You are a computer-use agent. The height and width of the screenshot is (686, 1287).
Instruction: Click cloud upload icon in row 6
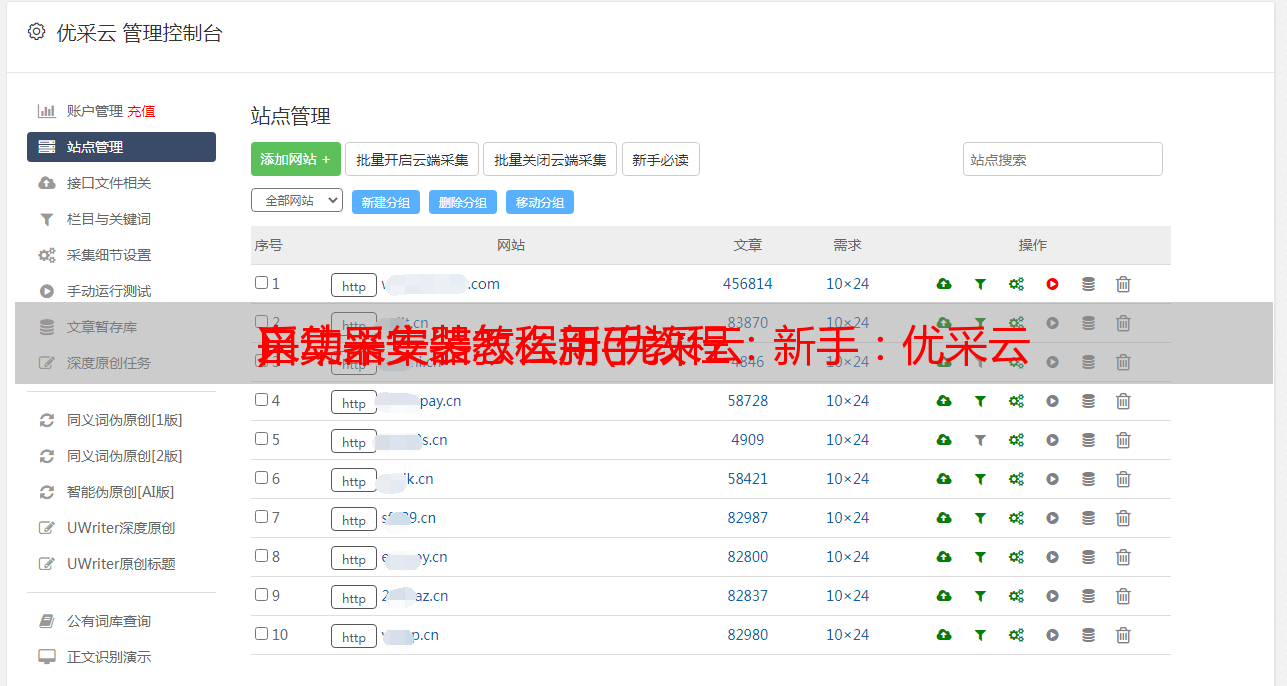click(944, 479)
